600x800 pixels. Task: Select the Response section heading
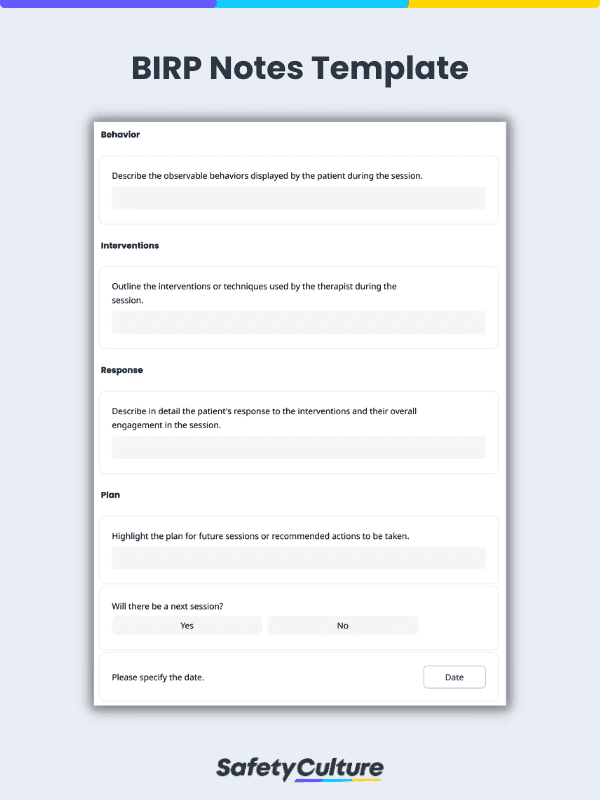pos(121,370)
